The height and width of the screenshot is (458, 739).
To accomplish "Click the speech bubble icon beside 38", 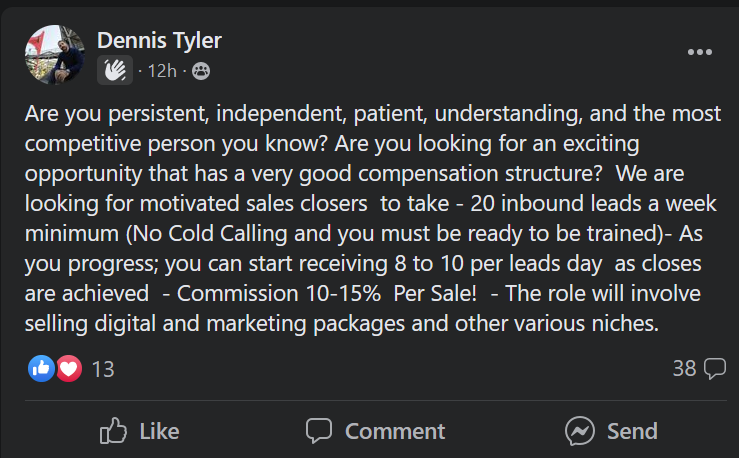I will tap(714, 368).
